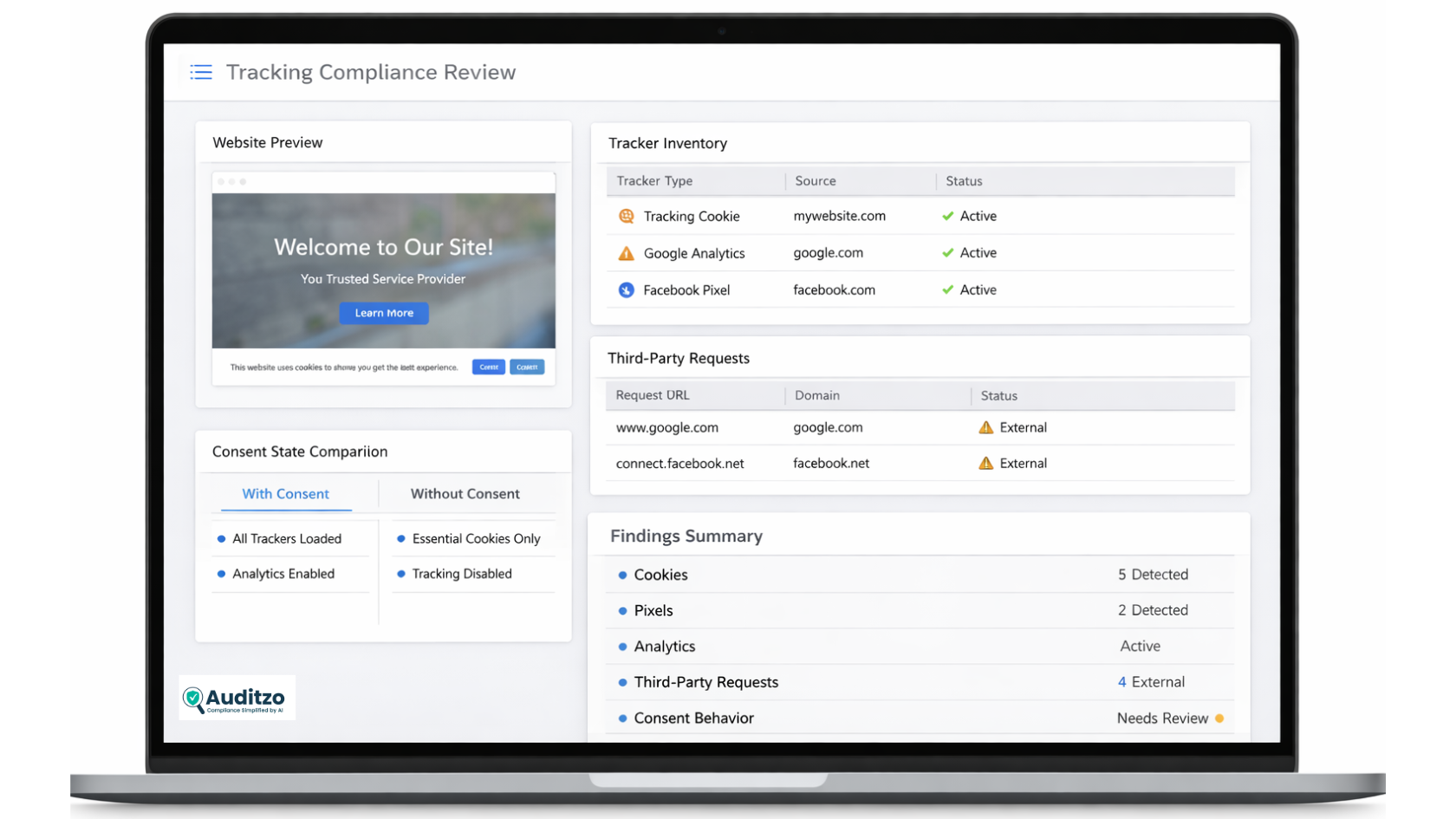
Task: Open the Auditzo logo
Action: (x=237, y=698)
